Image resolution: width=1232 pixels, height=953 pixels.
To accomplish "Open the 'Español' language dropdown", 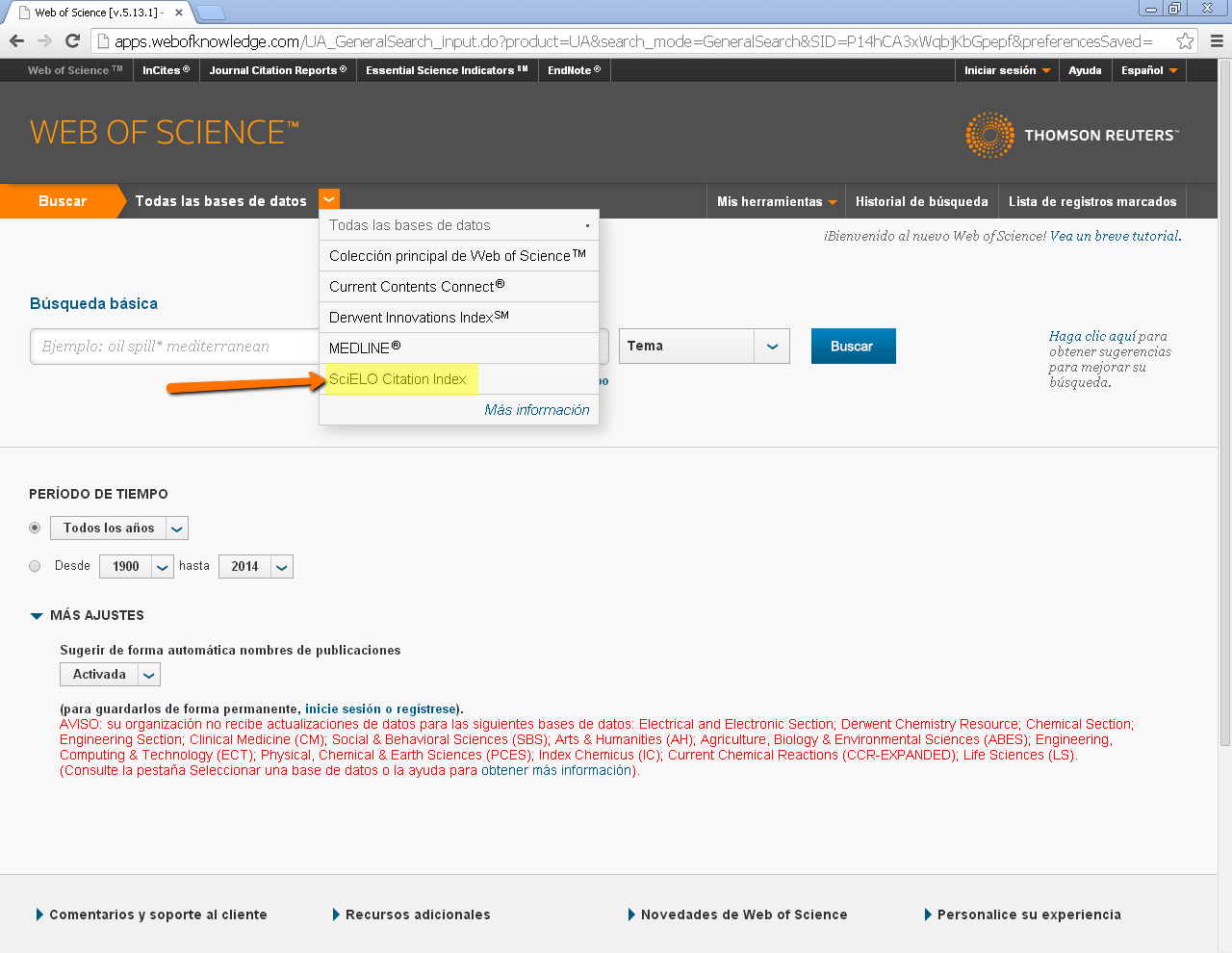I will (x=1149, y=70).
